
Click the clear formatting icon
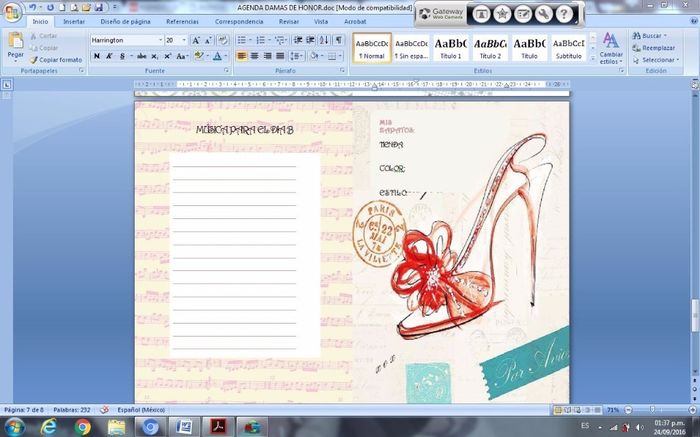click(223, 40)
